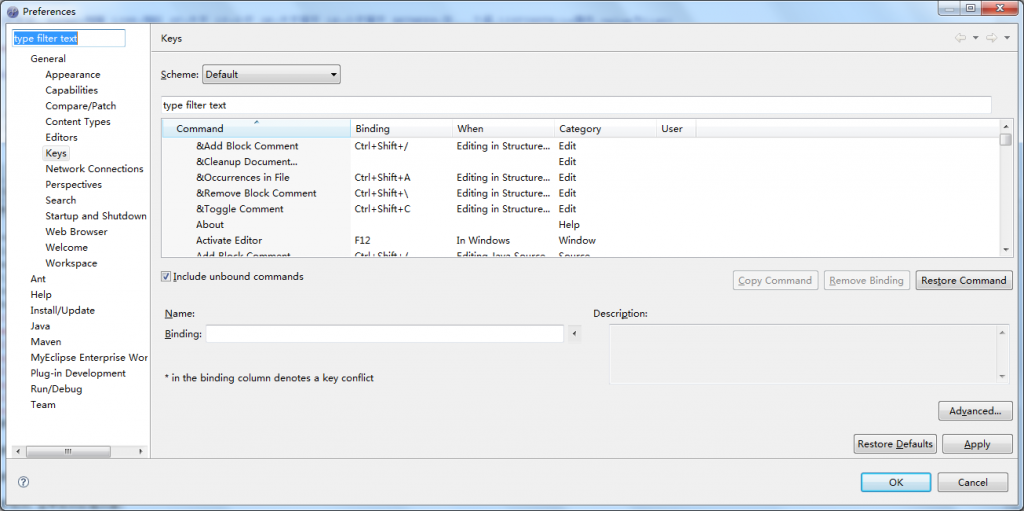
Task: Click the command table scroll down arrow
Action: [1006, 250]
